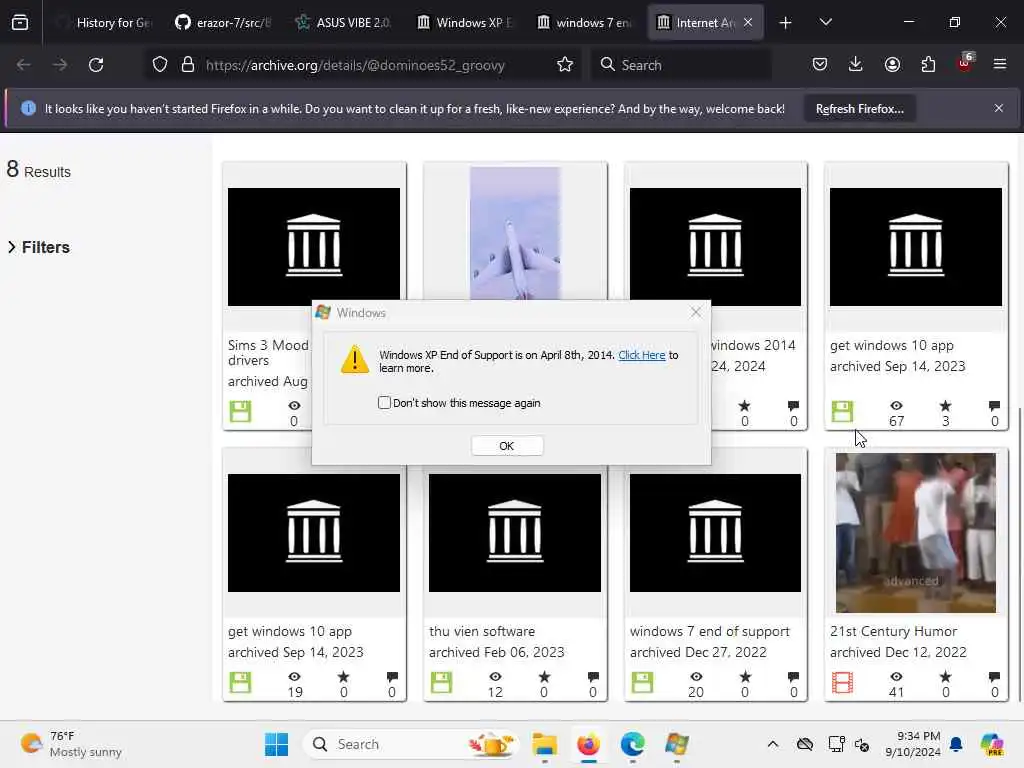This screenshot has width=1024, height=768.
Task: Open the thu vien software thumbnail
Action: click(x=515, y=533)
